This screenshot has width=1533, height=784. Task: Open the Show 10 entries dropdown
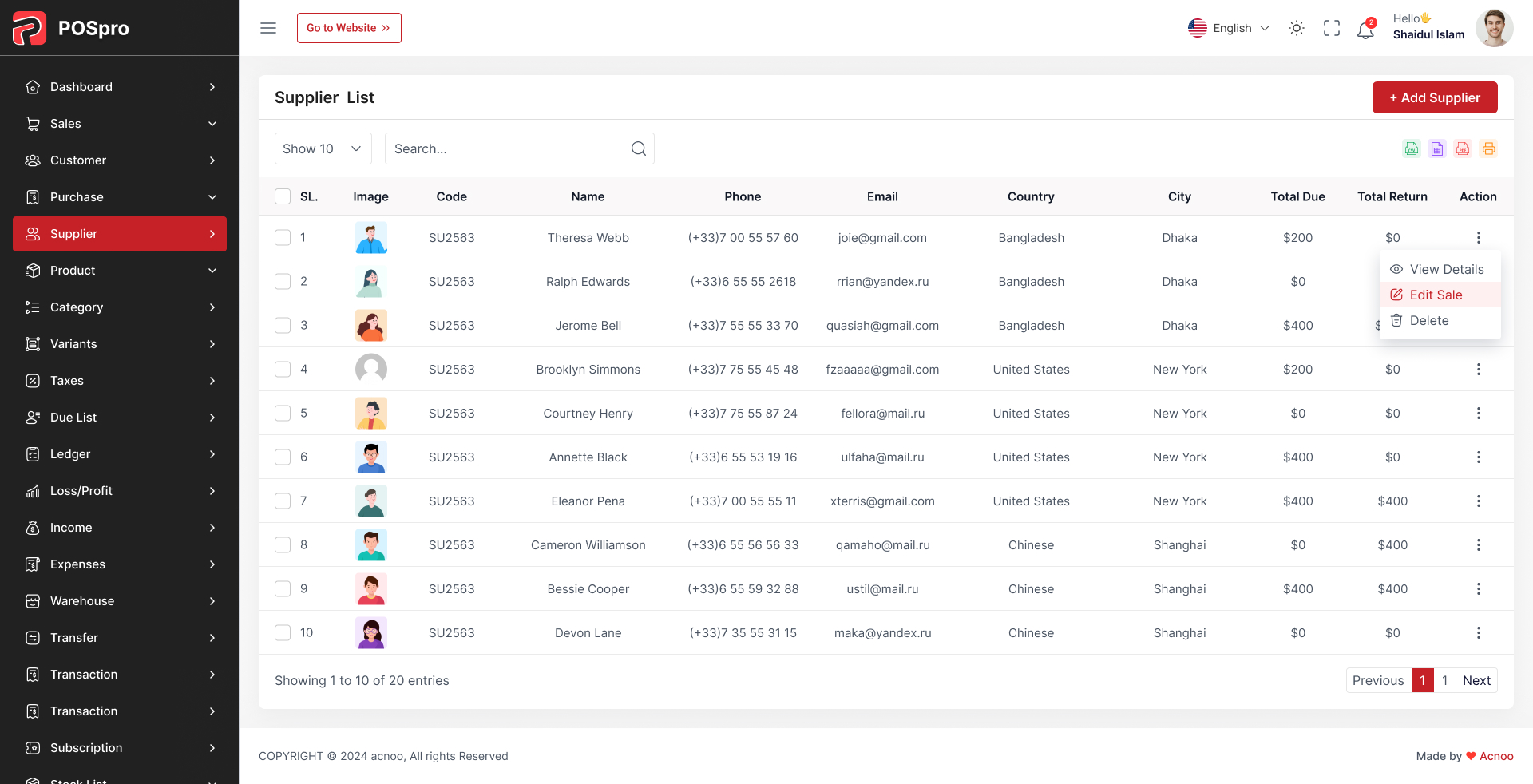click(323, 148)
